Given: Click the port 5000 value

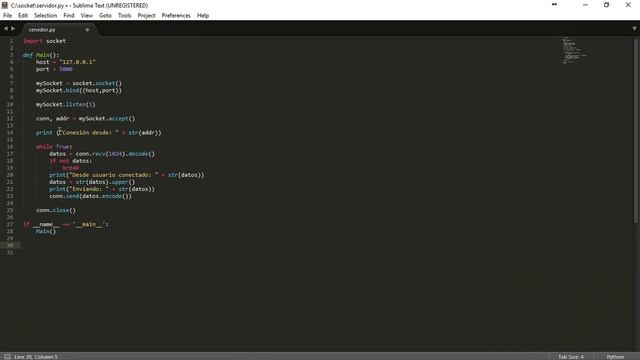Looking at the screenshot, I should [66, 69].
